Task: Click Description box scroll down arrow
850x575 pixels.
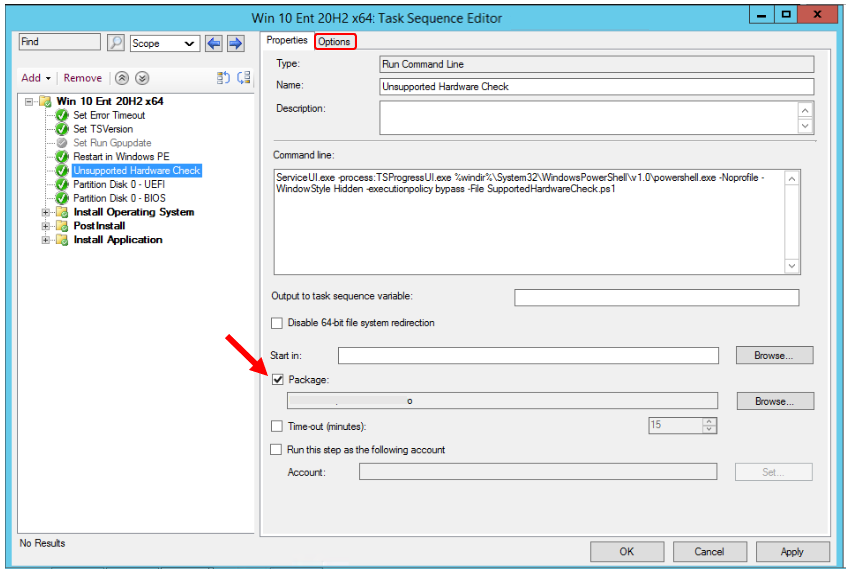Action: 806,126
